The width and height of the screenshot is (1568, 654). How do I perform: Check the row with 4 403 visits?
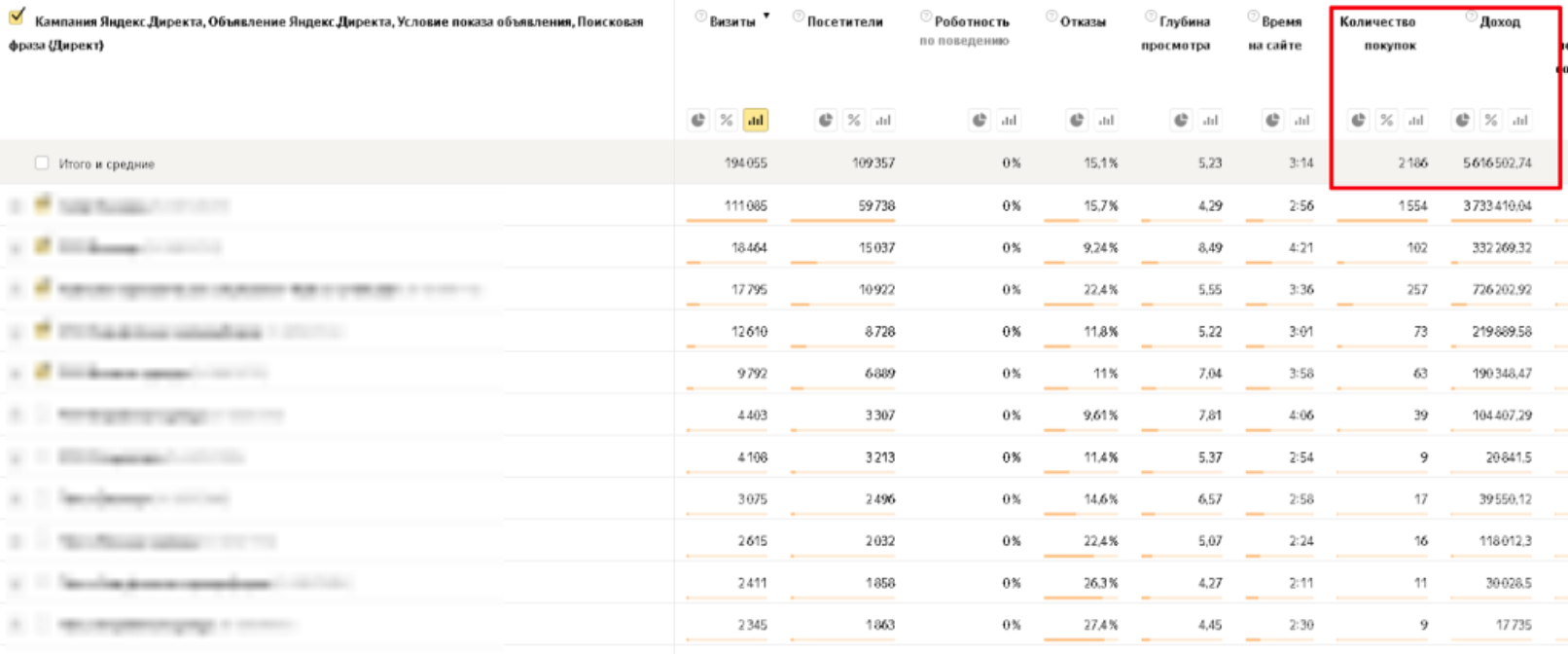click(42, 415)
